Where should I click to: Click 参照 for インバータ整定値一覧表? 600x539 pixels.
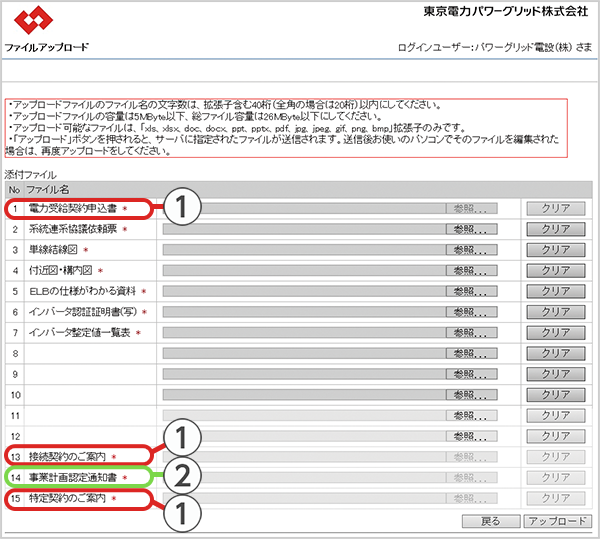[x=471, y=332]
